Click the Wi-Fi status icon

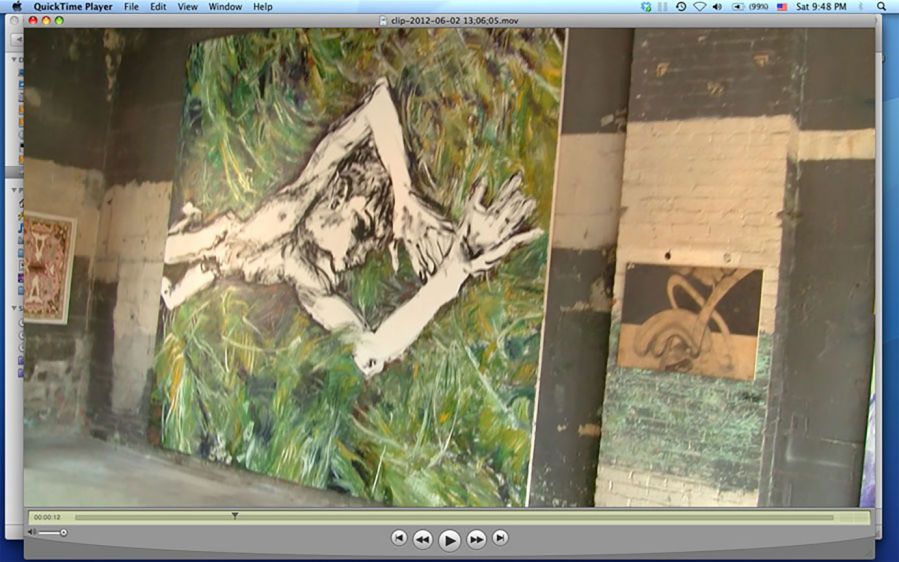click(699, 7)
